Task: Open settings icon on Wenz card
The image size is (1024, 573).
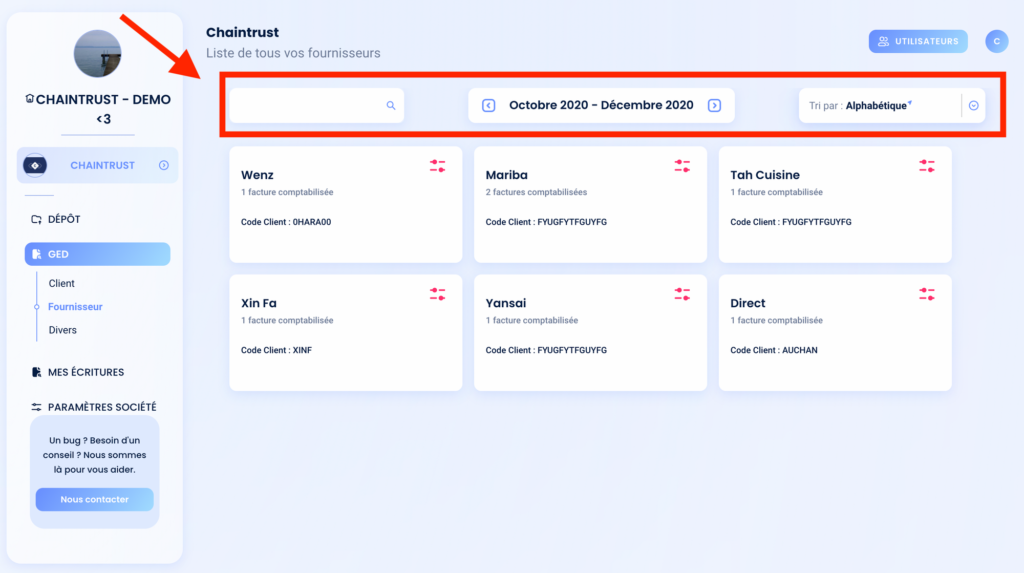Action: point(438,166)
